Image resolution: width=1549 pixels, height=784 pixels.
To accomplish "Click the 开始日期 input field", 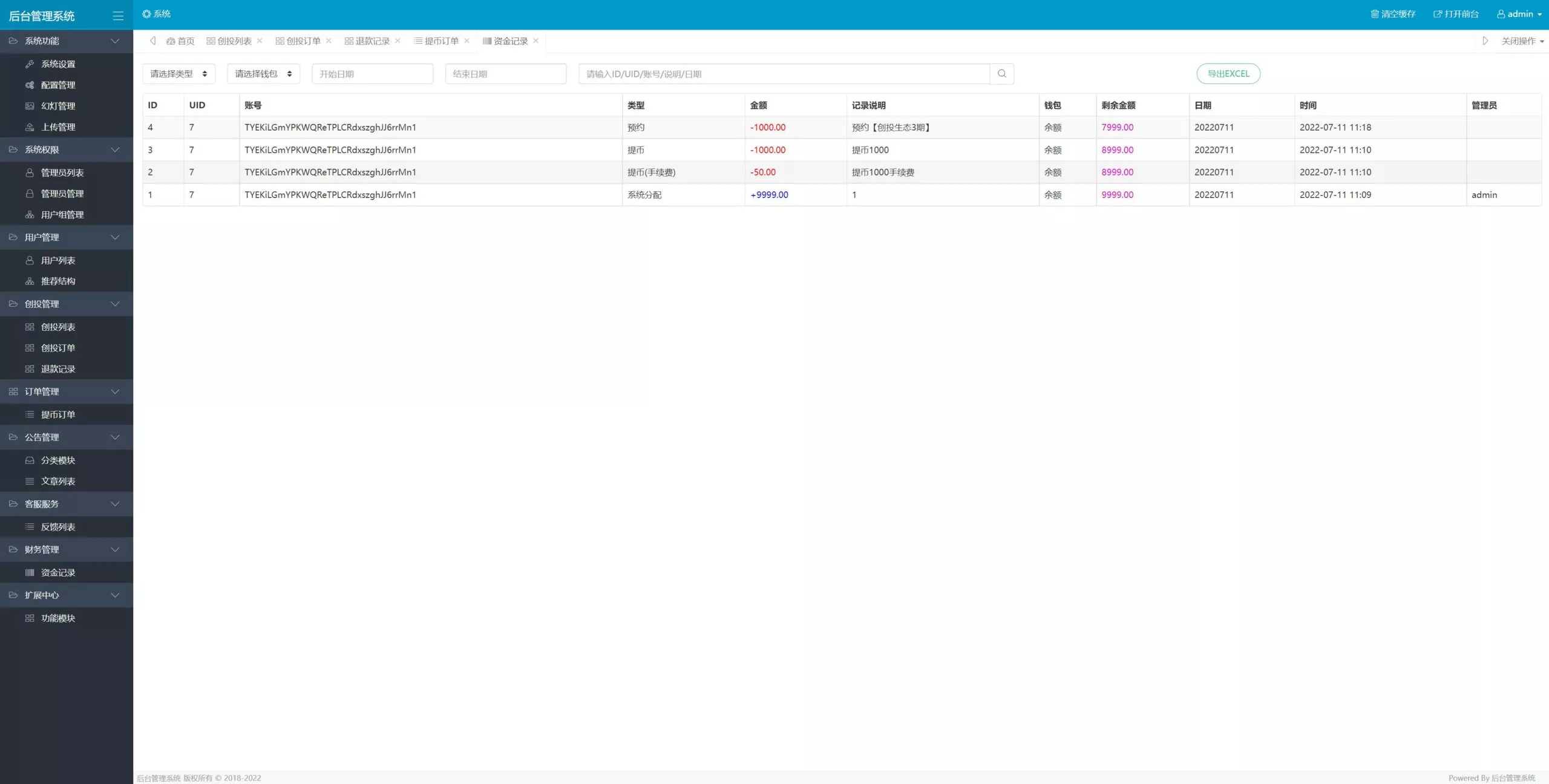I will click(x=372, y=74).
